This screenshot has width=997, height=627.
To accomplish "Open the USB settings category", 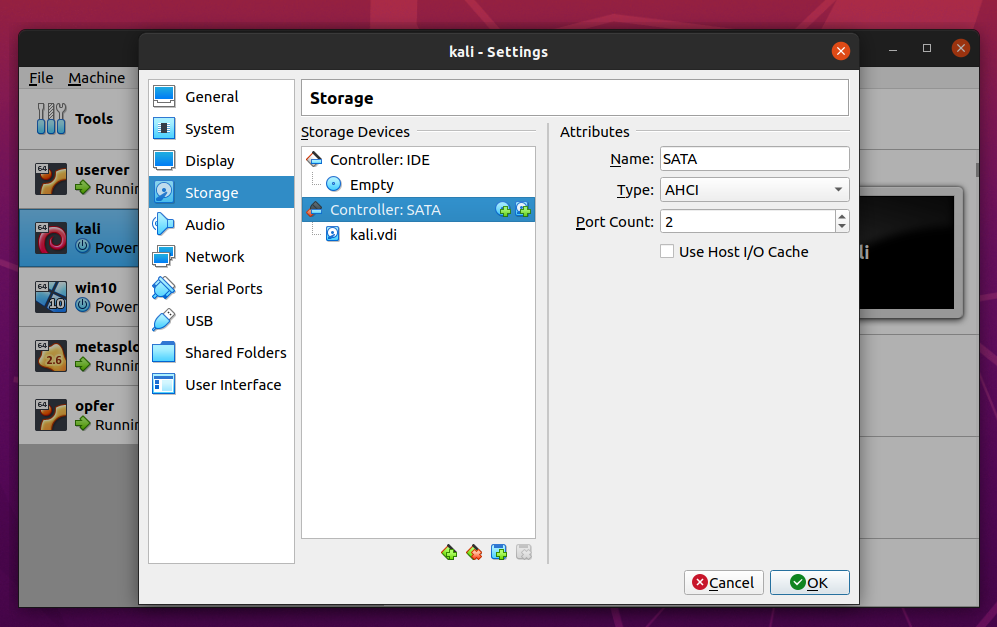I will tap(198, 321).
